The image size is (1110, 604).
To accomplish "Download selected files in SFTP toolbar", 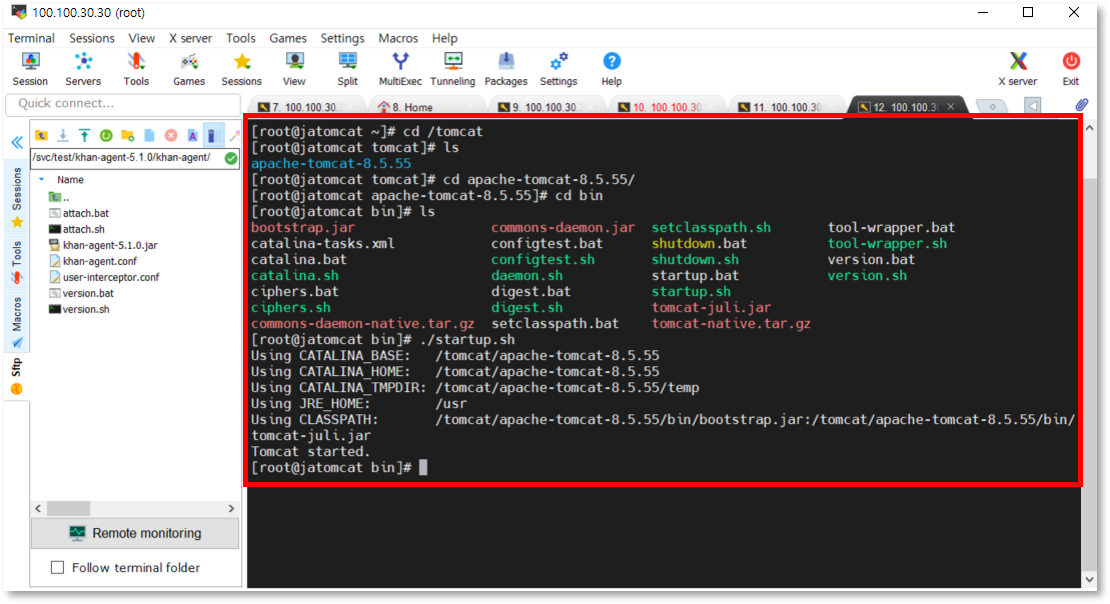I will (63, 135).
